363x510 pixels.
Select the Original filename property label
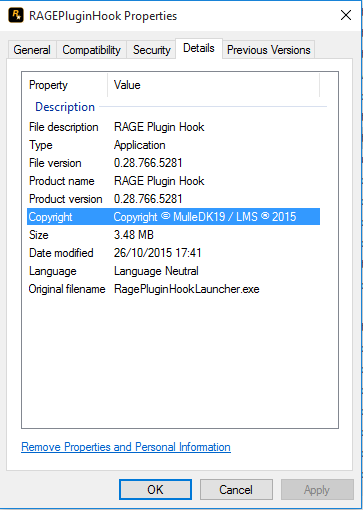tap(67, 289)
